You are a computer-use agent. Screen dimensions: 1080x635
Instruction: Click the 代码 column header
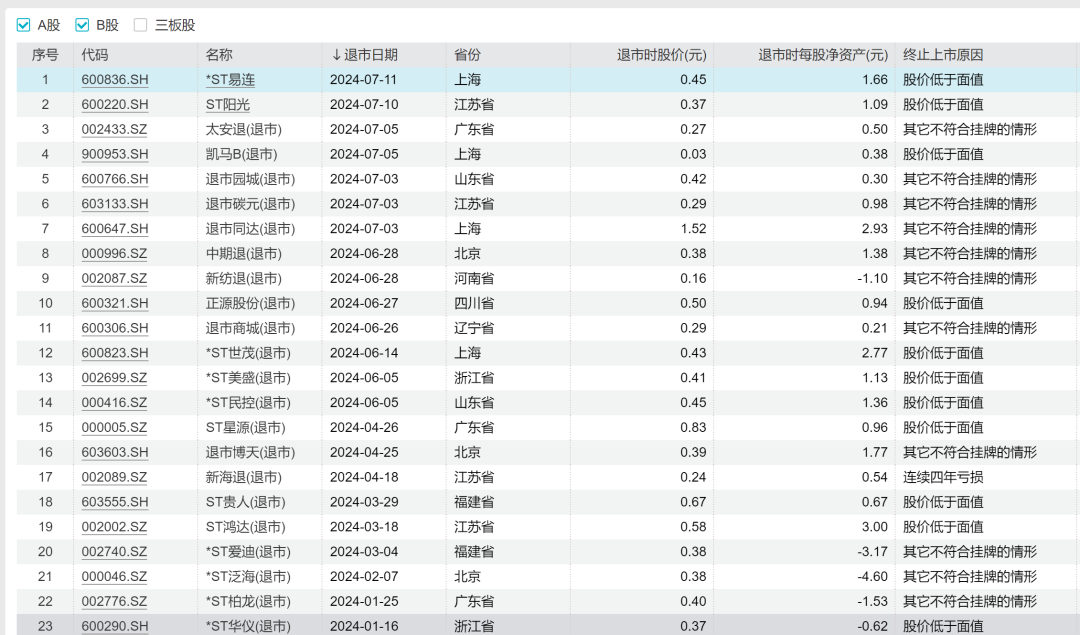pyautogui.click(x=94, y=55)
